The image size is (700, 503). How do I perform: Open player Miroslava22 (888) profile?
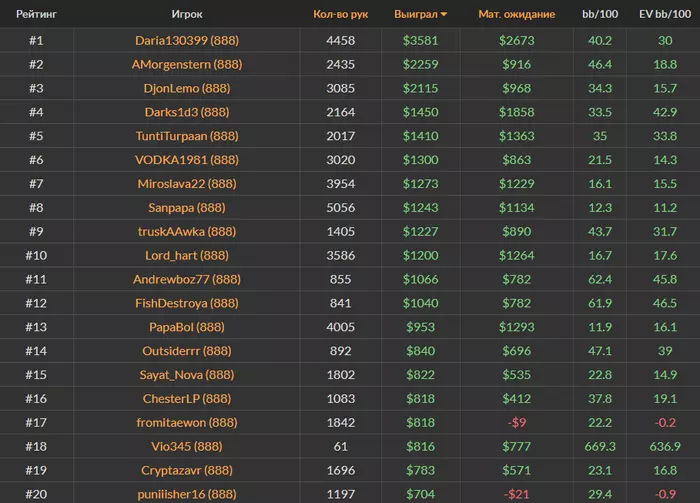click(187, 184)
